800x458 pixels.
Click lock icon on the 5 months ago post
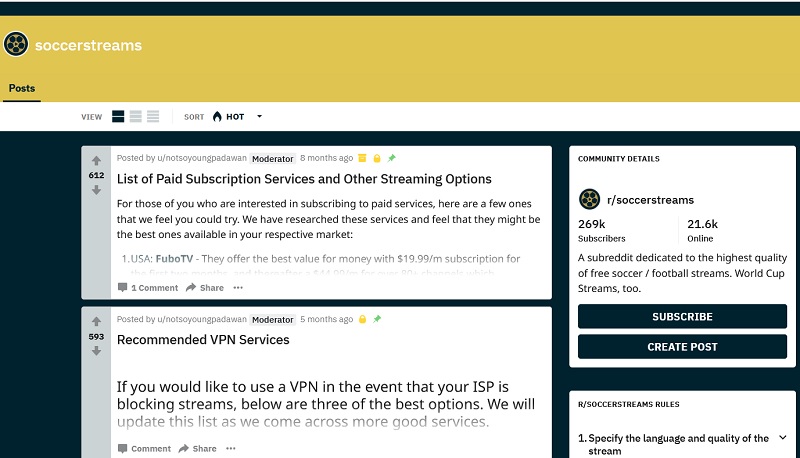coord(362,319)
